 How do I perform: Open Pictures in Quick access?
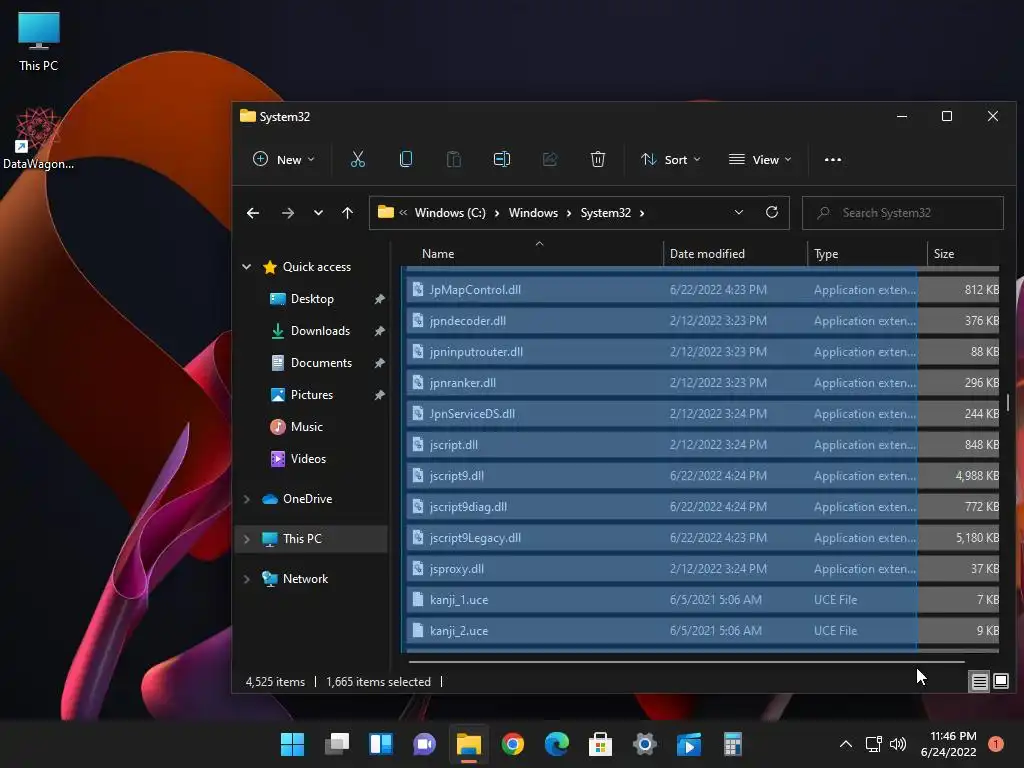312,394
